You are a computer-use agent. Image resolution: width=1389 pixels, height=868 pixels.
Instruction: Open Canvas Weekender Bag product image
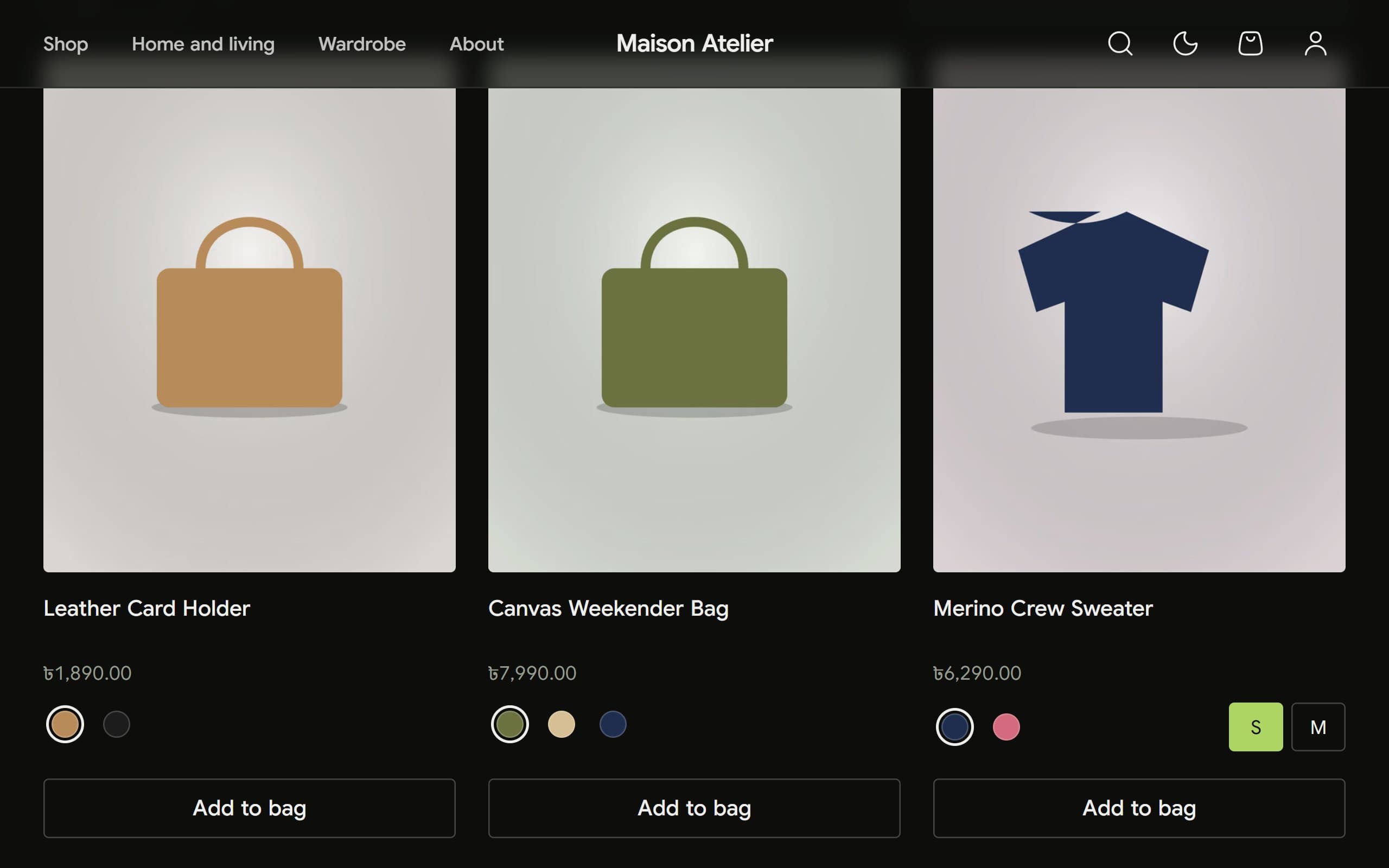pyautogui.click(x=694, y=330)
